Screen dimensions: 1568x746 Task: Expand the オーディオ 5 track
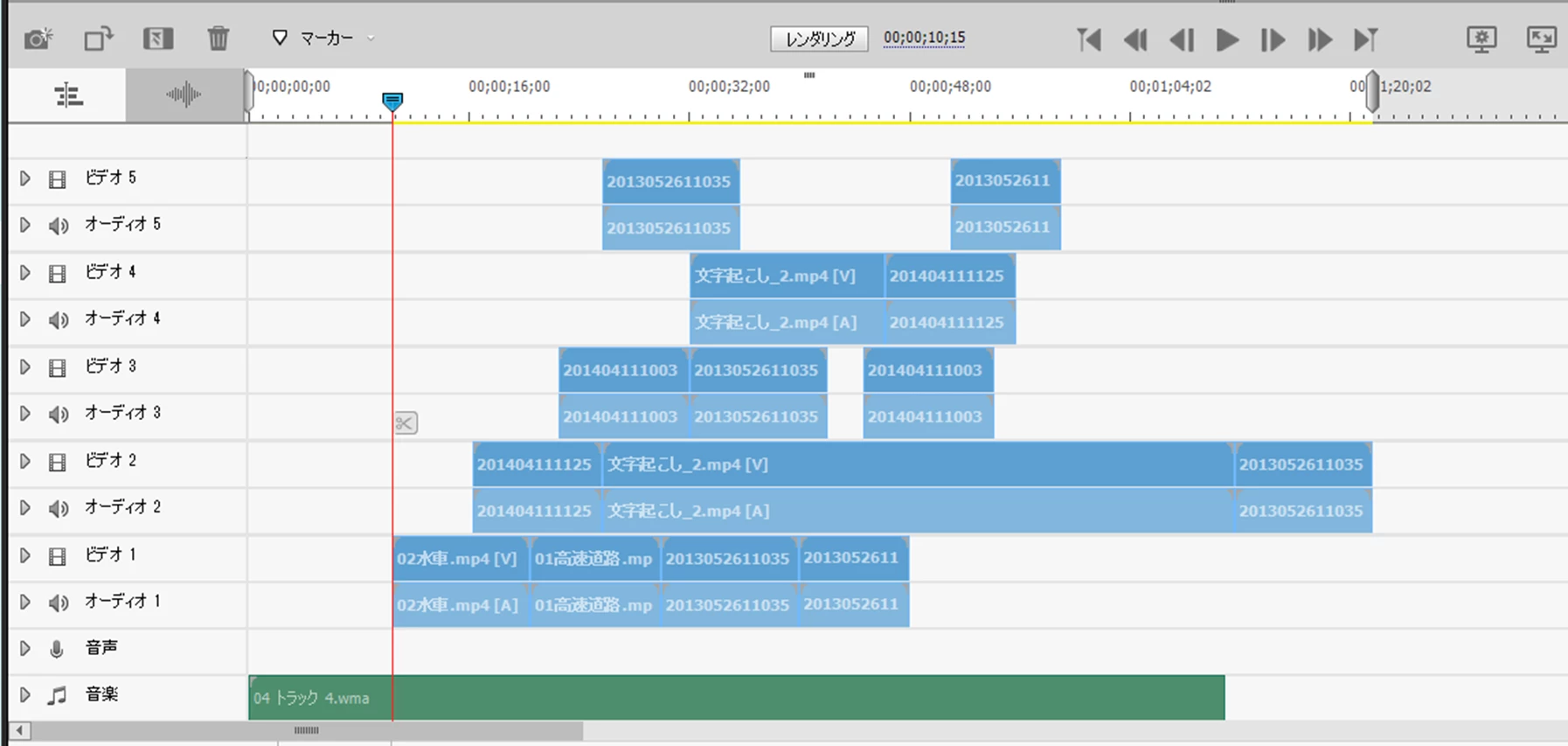tap(25, 225)
